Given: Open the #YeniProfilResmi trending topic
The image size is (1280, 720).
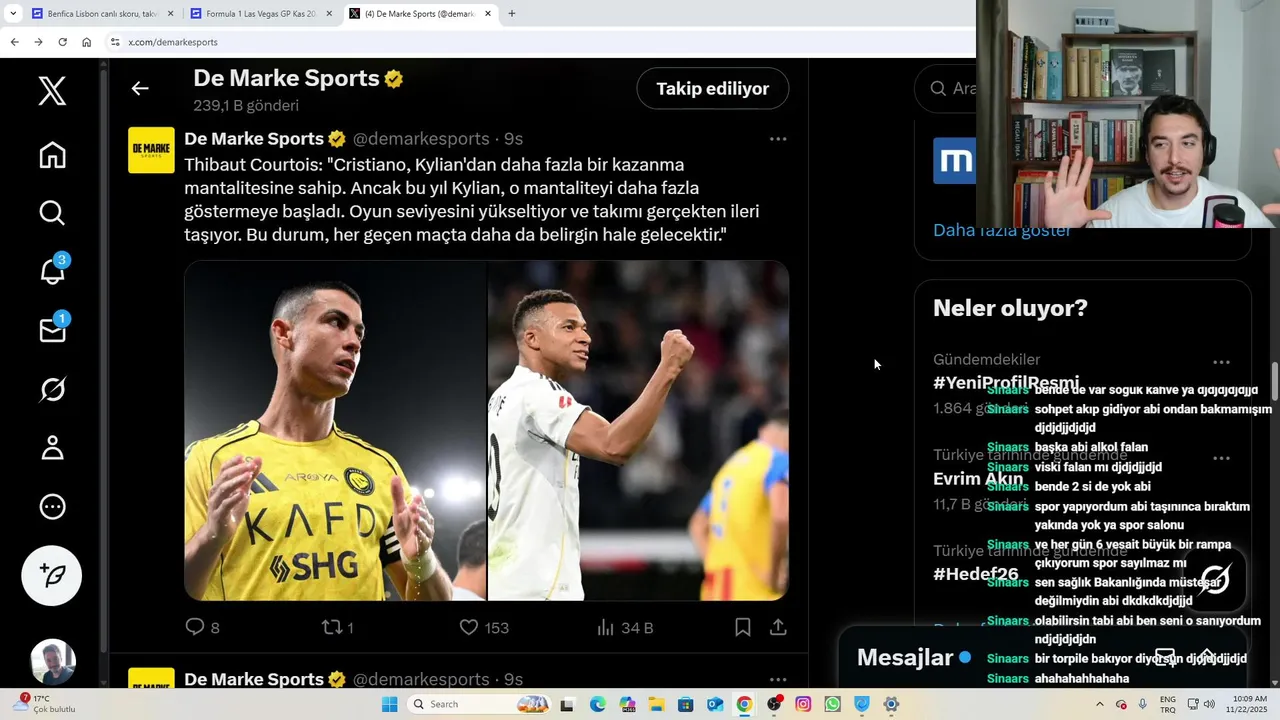Looking at the screenshot, I should click(x=1006, y=383).
